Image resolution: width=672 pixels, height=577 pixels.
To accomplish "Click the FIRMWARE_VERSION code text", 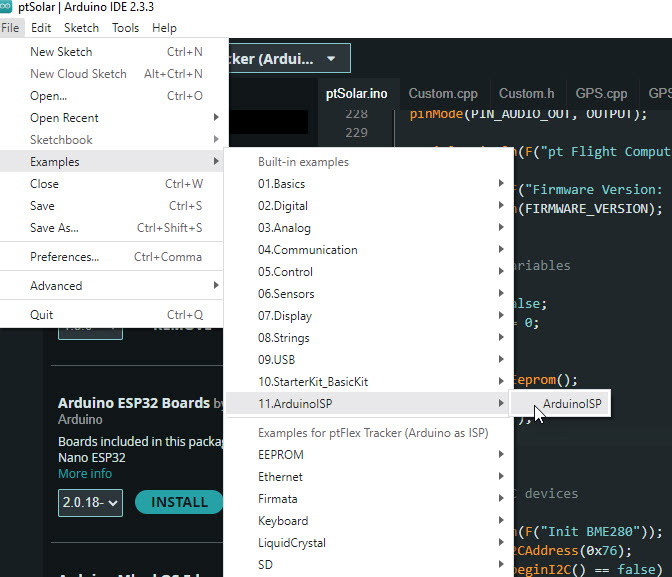I will pos(588,209).
